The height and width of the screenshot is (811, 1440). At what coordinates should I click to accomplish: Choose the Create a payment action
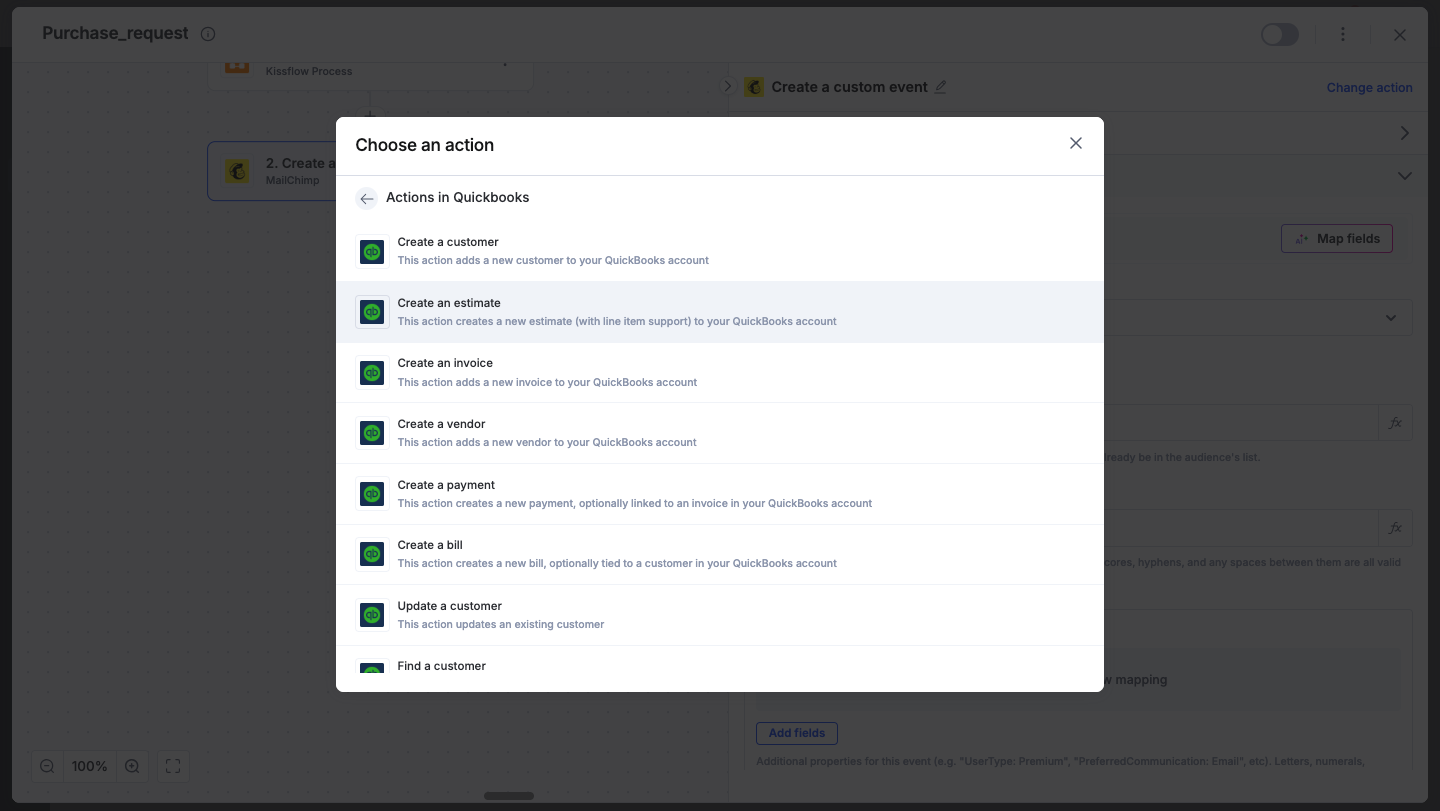720,494
